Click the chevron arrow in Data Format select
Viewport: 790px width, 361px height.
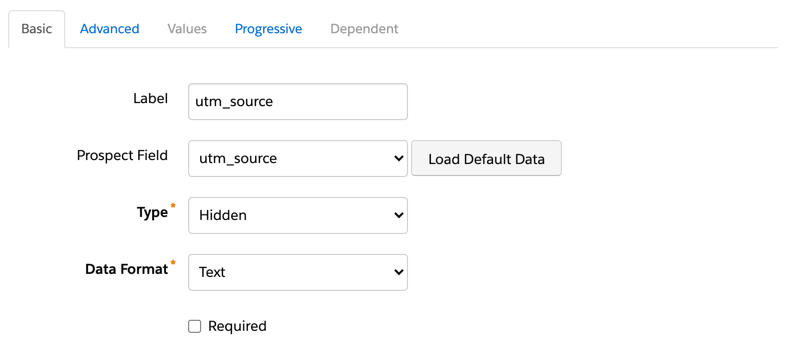coord(399,272)
